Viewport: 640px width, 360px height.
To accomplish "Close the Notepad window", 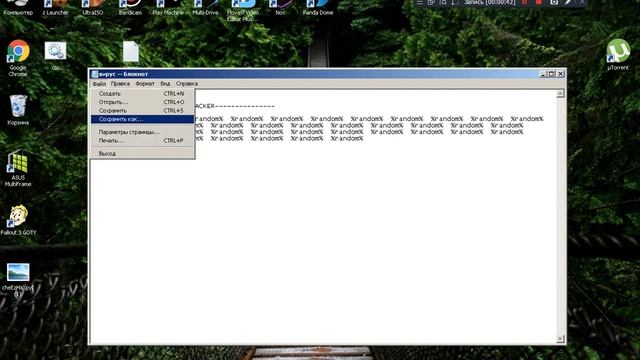I will [561, 74].
